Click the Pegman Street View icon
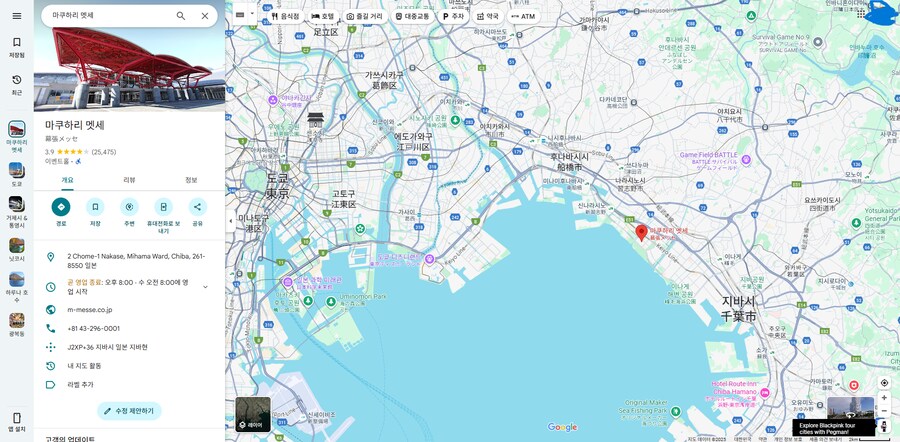The image size is (900, 442). pyautogui.click(x=884, y=427)
